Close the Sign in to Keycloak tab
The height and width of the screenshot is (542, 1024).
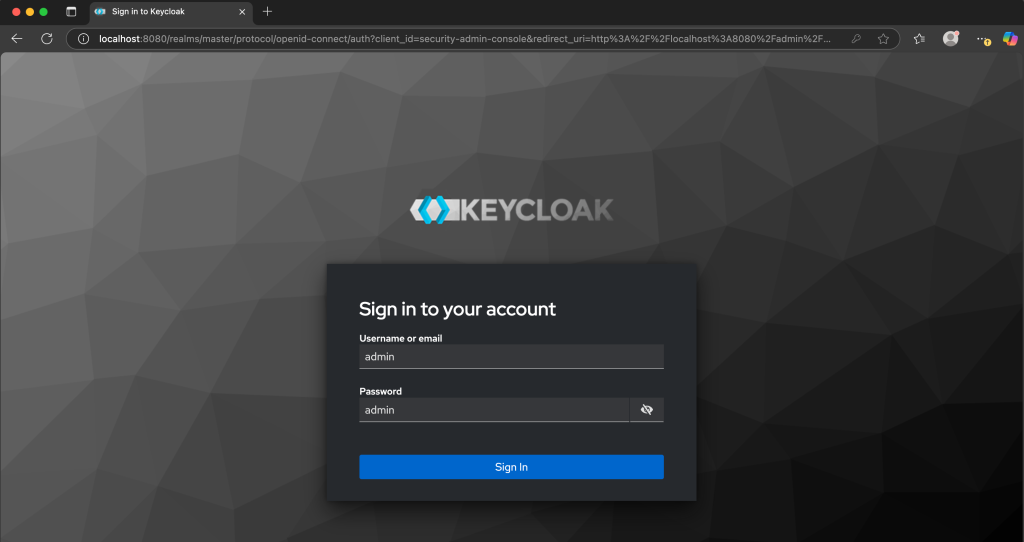pos(242,12)
